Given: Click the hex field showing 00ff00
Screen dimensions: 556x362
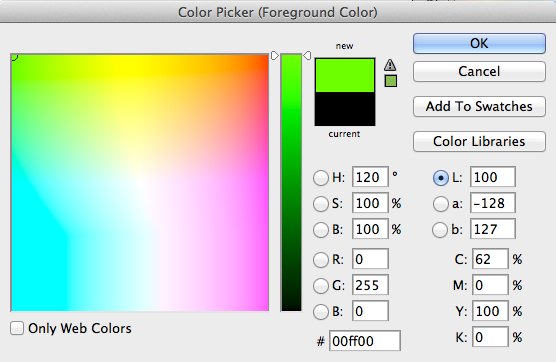Looking at the screenshot, I should (365, 341).
